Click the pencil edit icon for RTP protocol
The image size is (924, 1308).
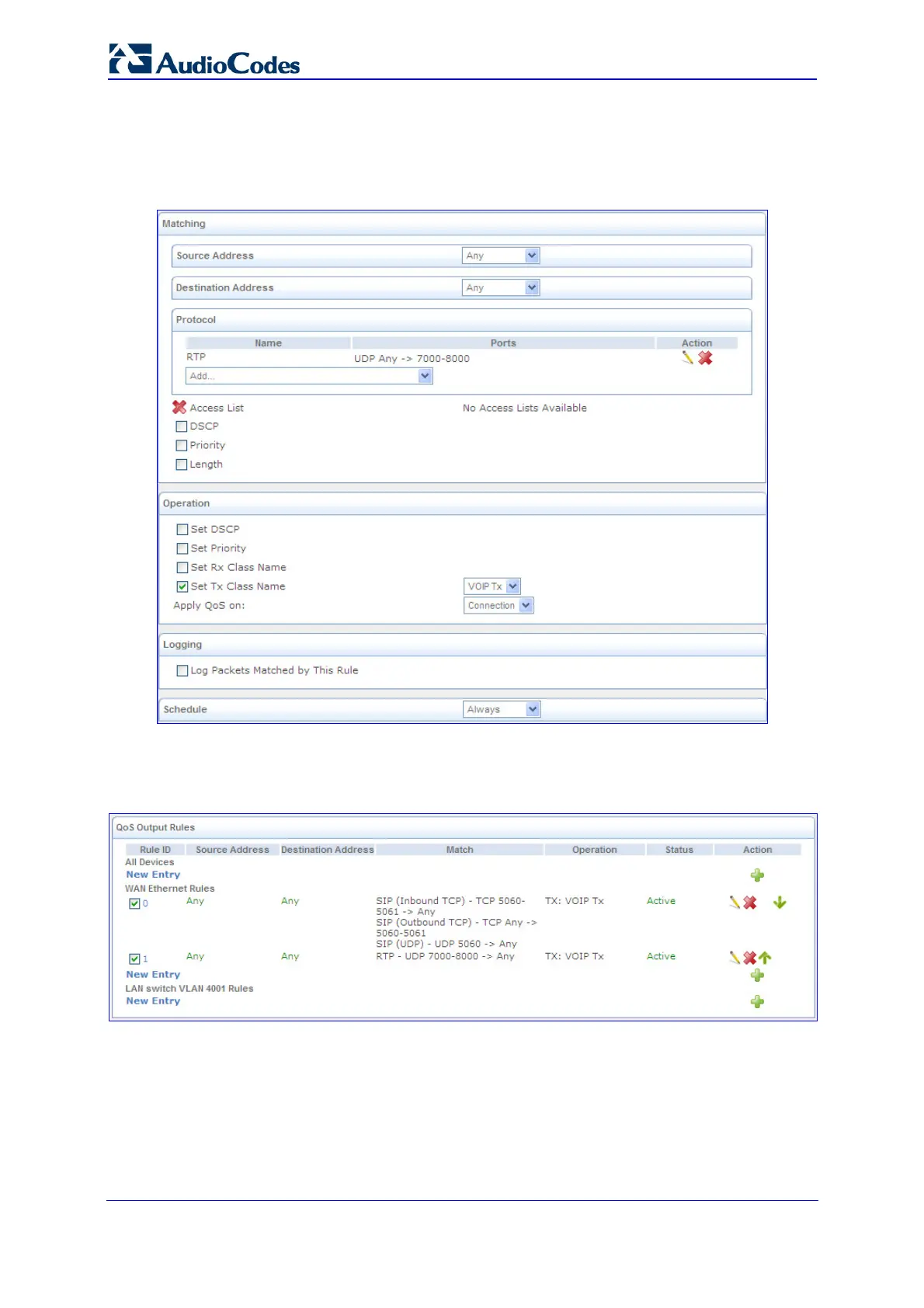coord(687,358)
